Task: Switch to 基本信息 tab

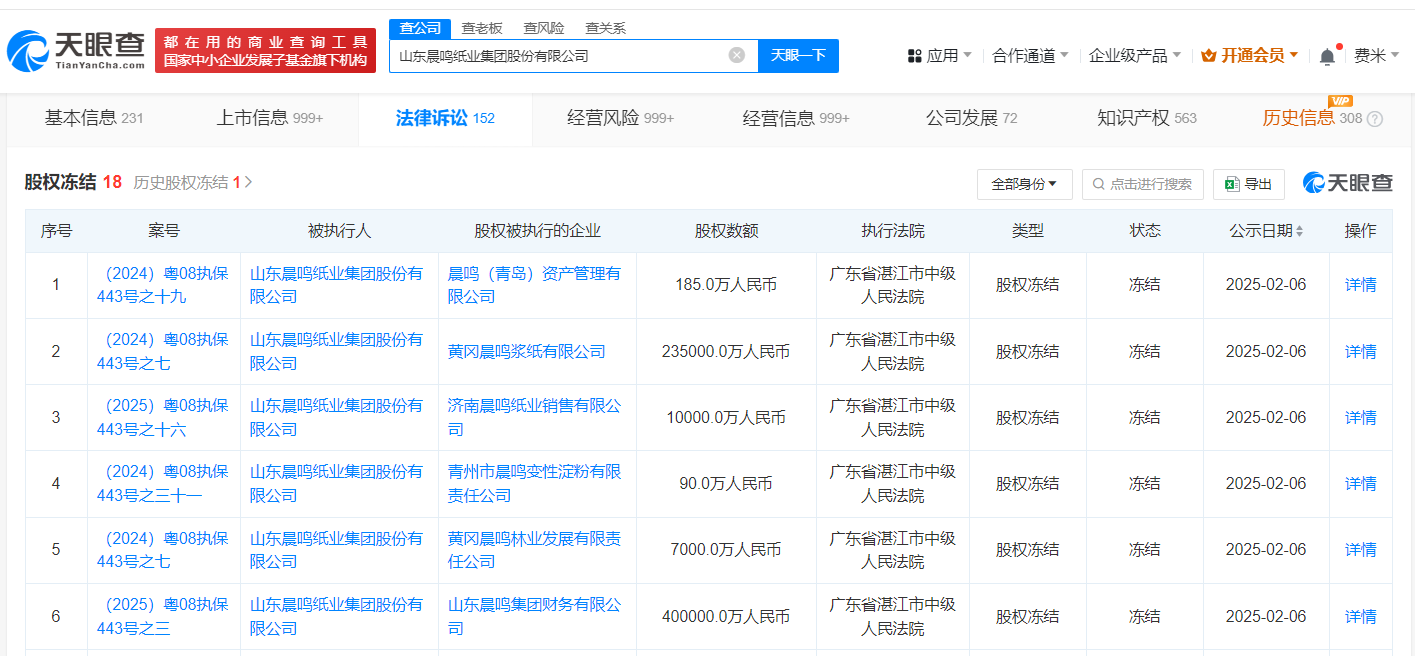Action: click(94, 118)
